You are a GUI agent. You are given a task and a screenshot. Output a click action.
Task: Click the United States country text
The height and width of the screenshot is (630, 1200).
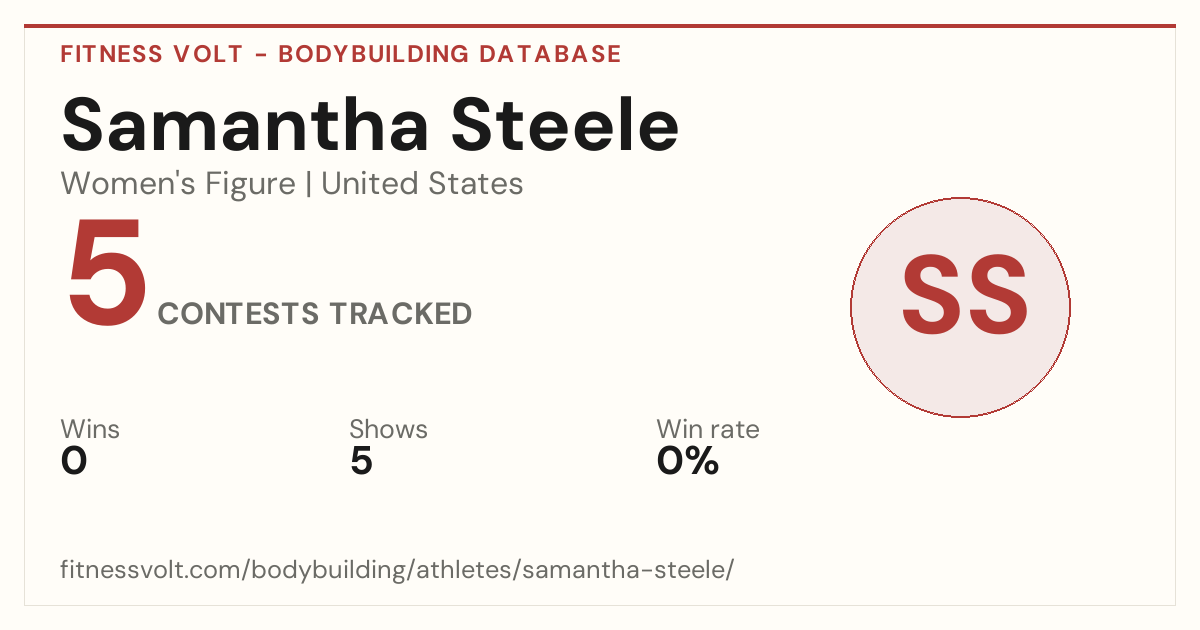tap(422, 184)
